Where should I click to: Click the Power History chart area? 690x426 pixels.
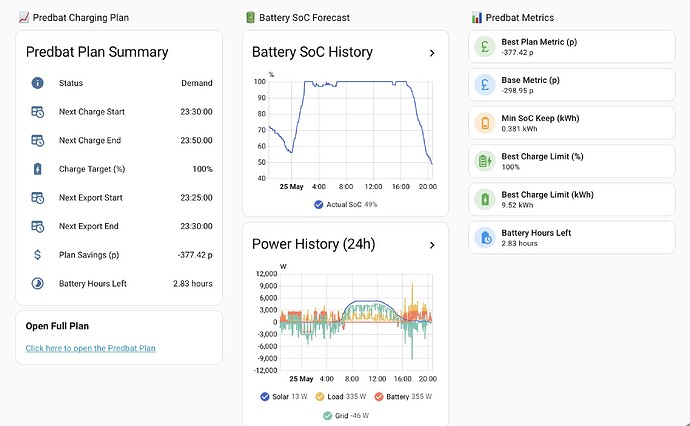click(345, 322)
